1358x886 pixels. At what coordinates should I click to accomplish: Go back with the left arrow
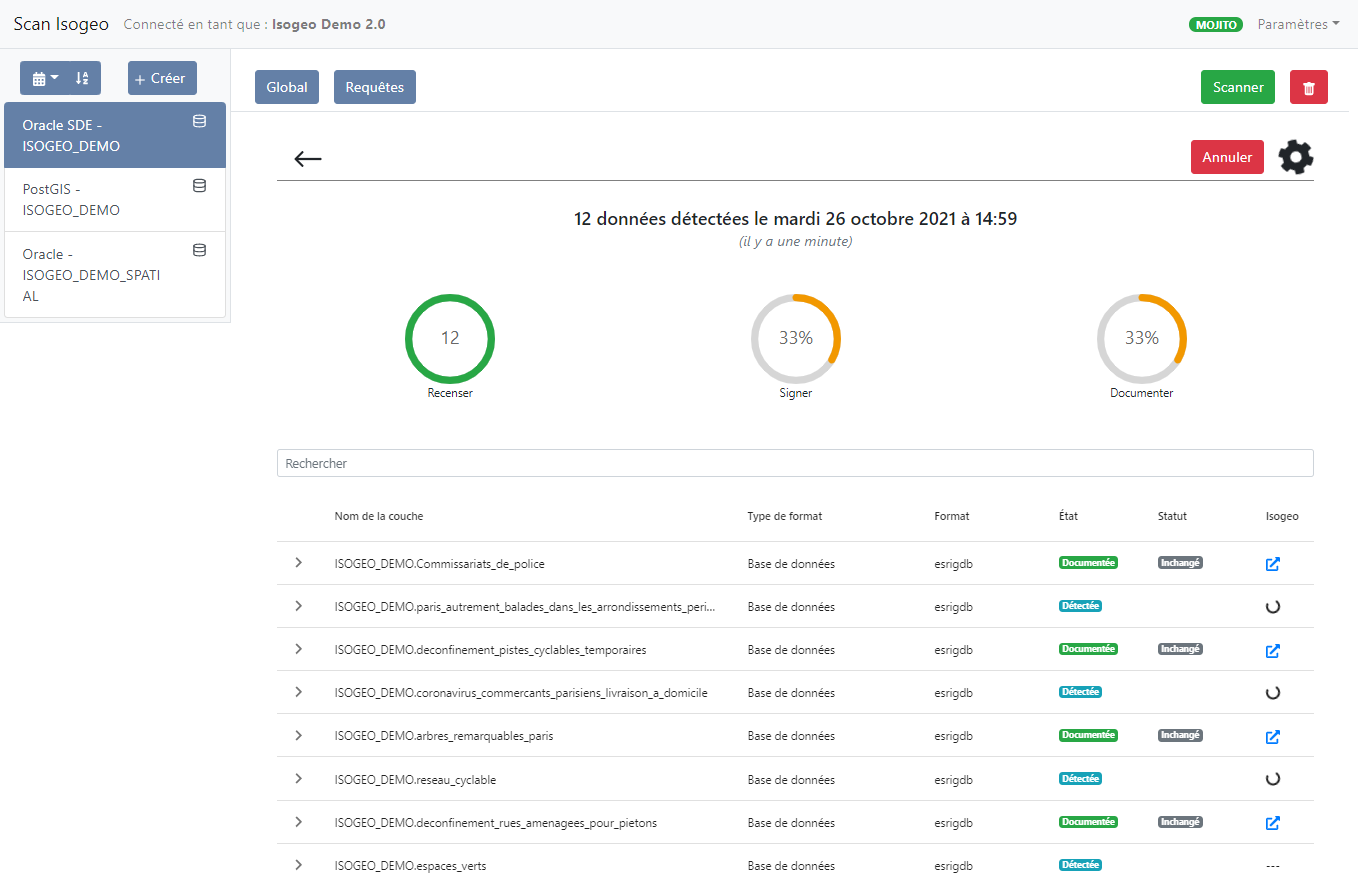[x=308, y=158]
